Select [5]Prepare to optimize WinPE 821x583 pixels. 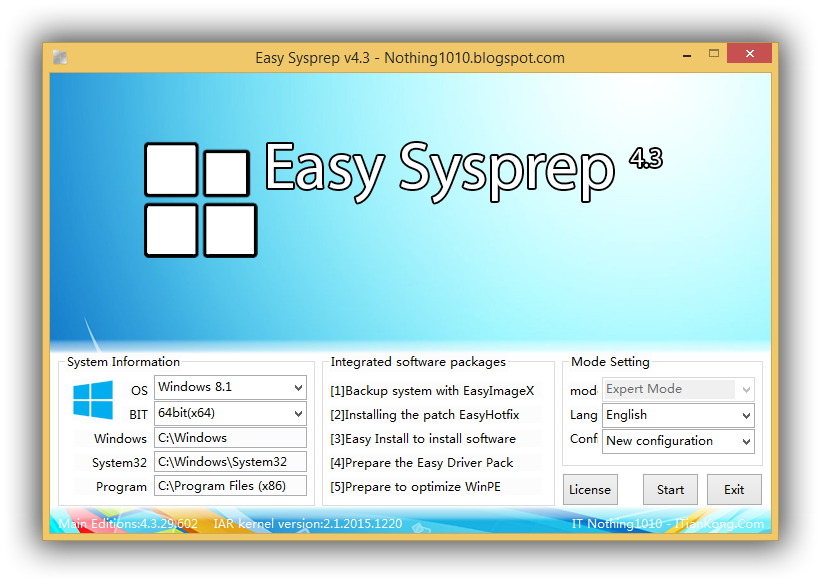tap(415, 487)
